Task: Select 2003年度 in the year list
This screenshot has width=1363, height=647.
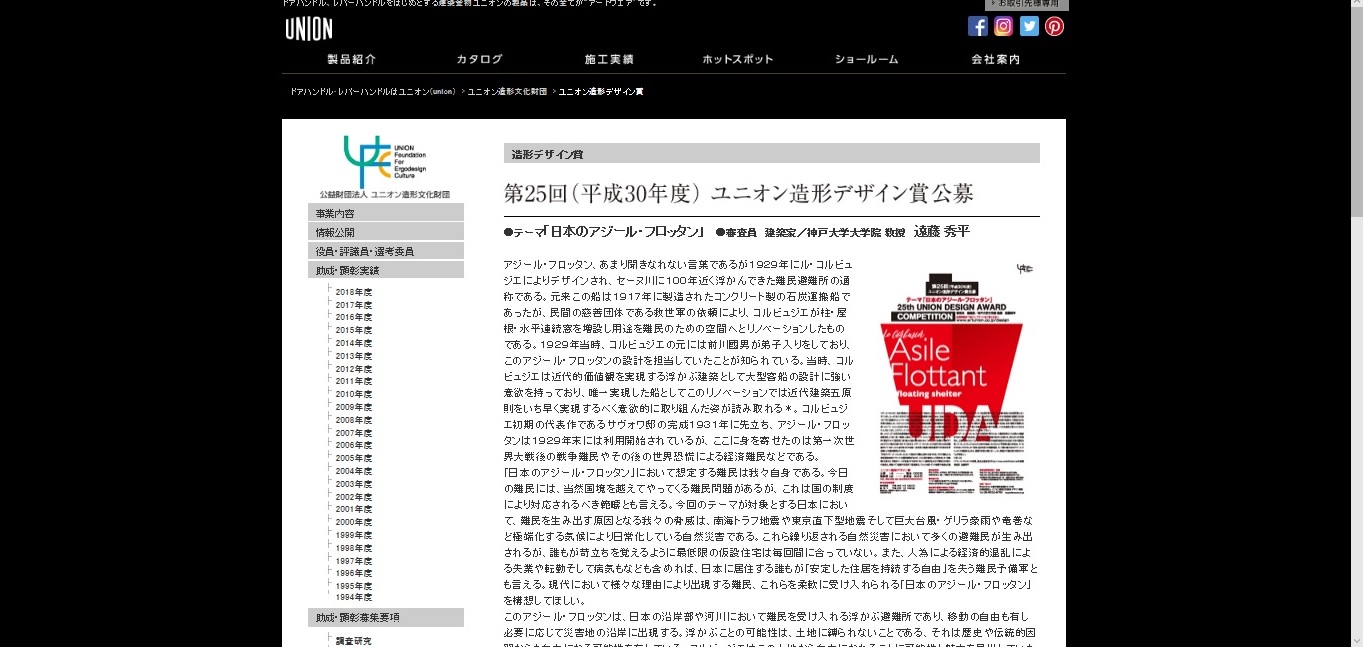Action: click(354, 484)
